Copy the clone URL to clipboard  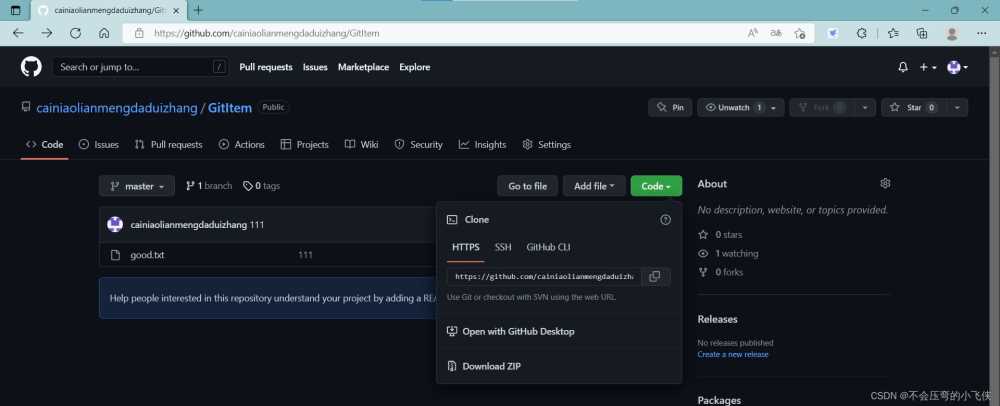pyautogui.click(x=655, y=277)
